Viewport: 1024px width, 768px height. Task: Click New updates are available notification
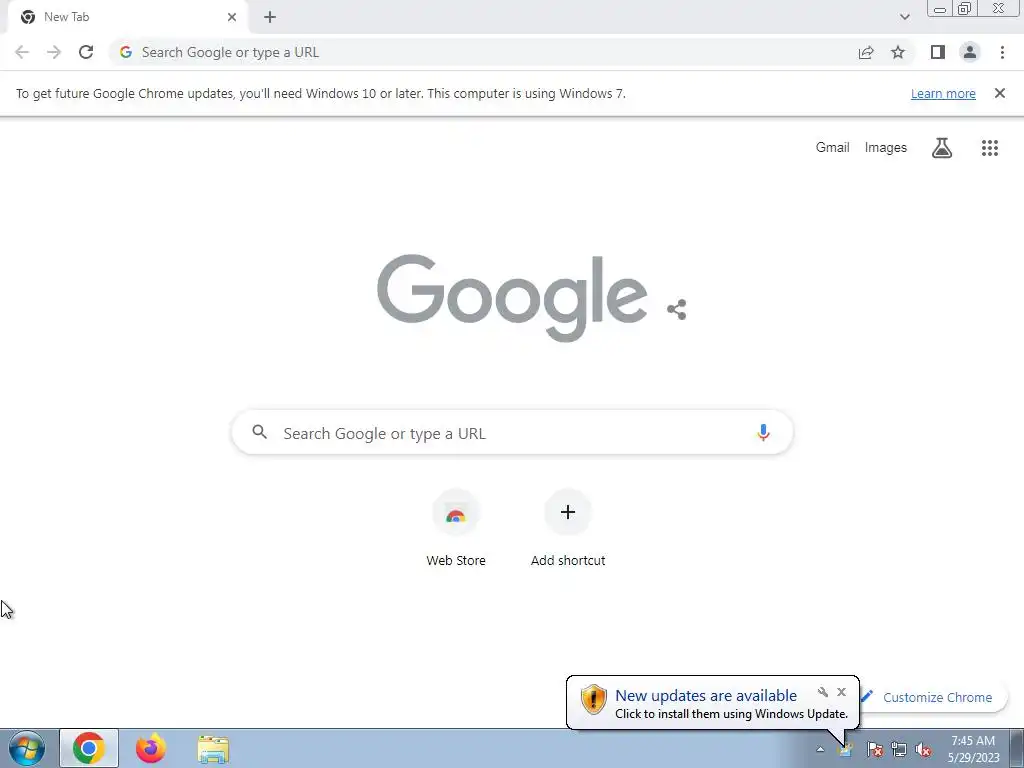point(705,696)
